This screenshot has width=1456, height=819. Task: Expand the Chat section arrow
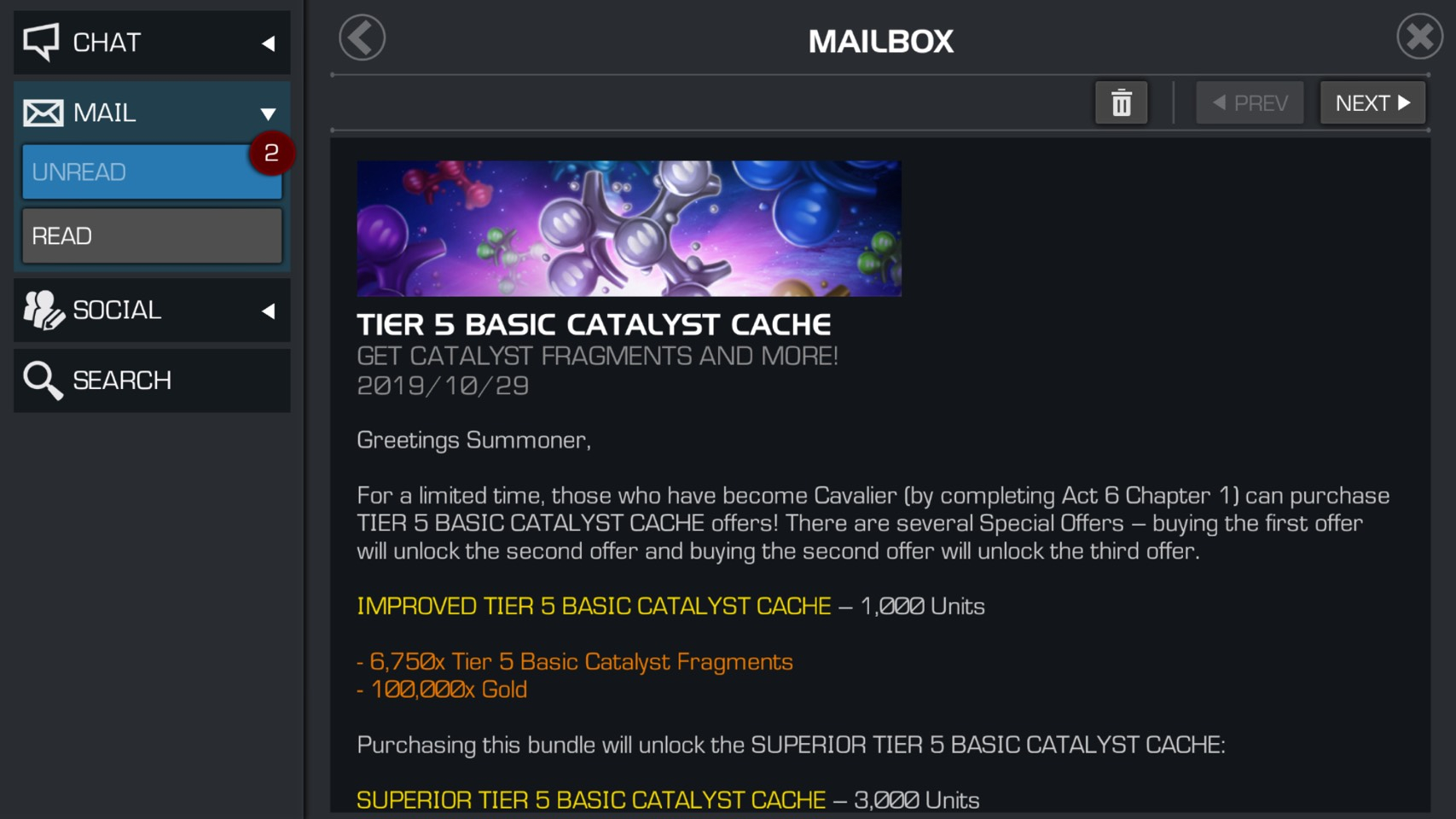click(x=268, y=44)
